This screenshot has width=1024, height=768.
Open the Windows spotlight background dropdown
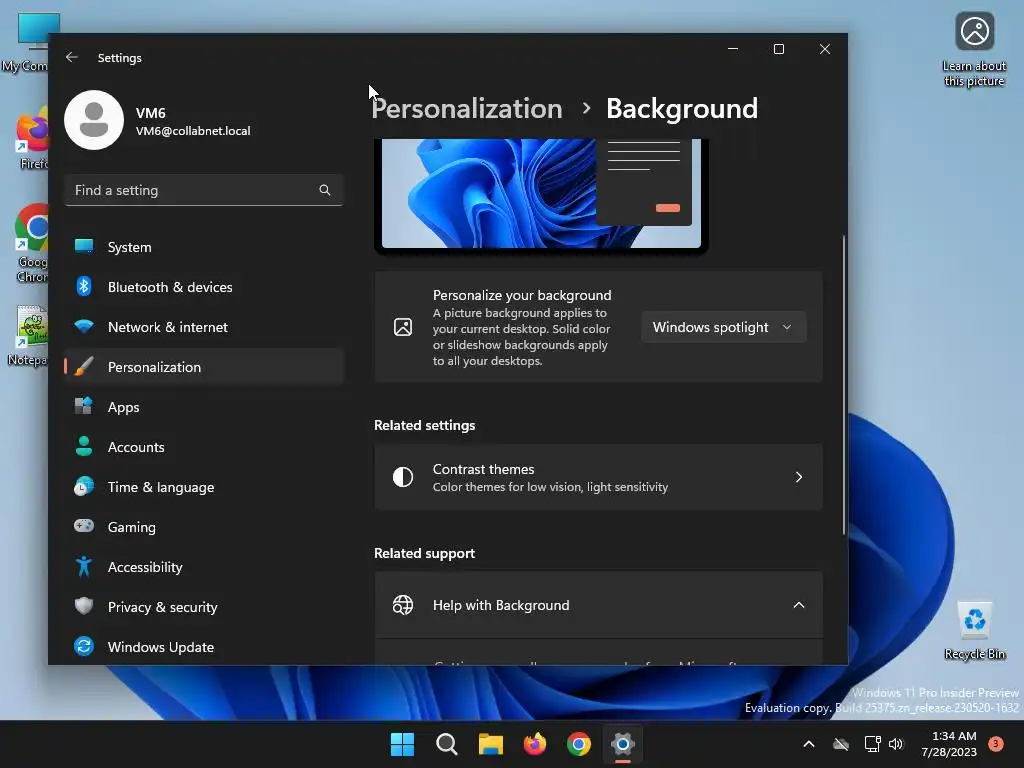(724, 327)
